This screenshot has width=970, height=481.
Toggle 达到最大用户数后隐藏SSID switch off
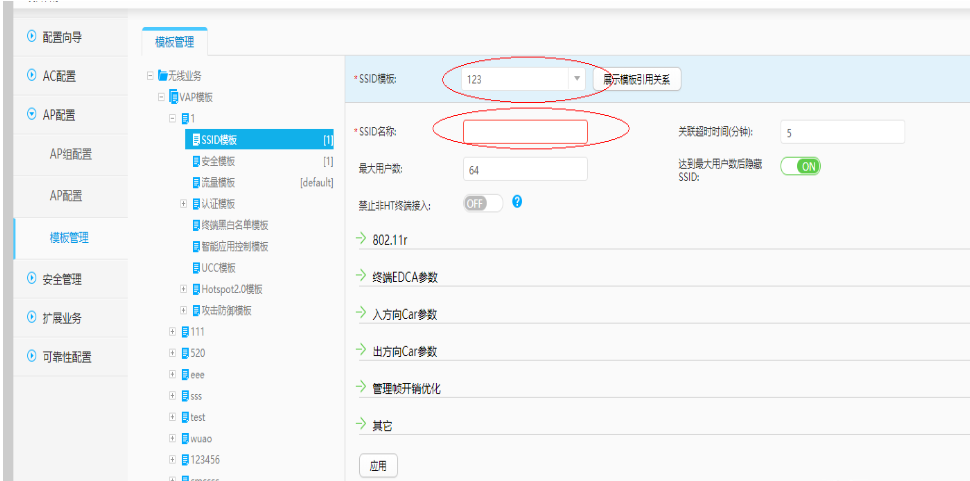800,166
